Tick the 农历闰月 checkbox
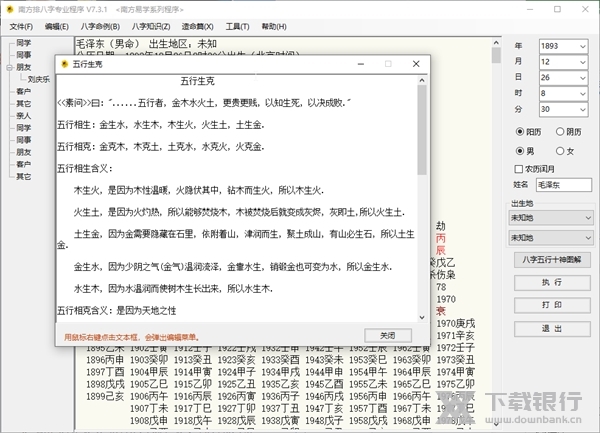 (519, 169)
